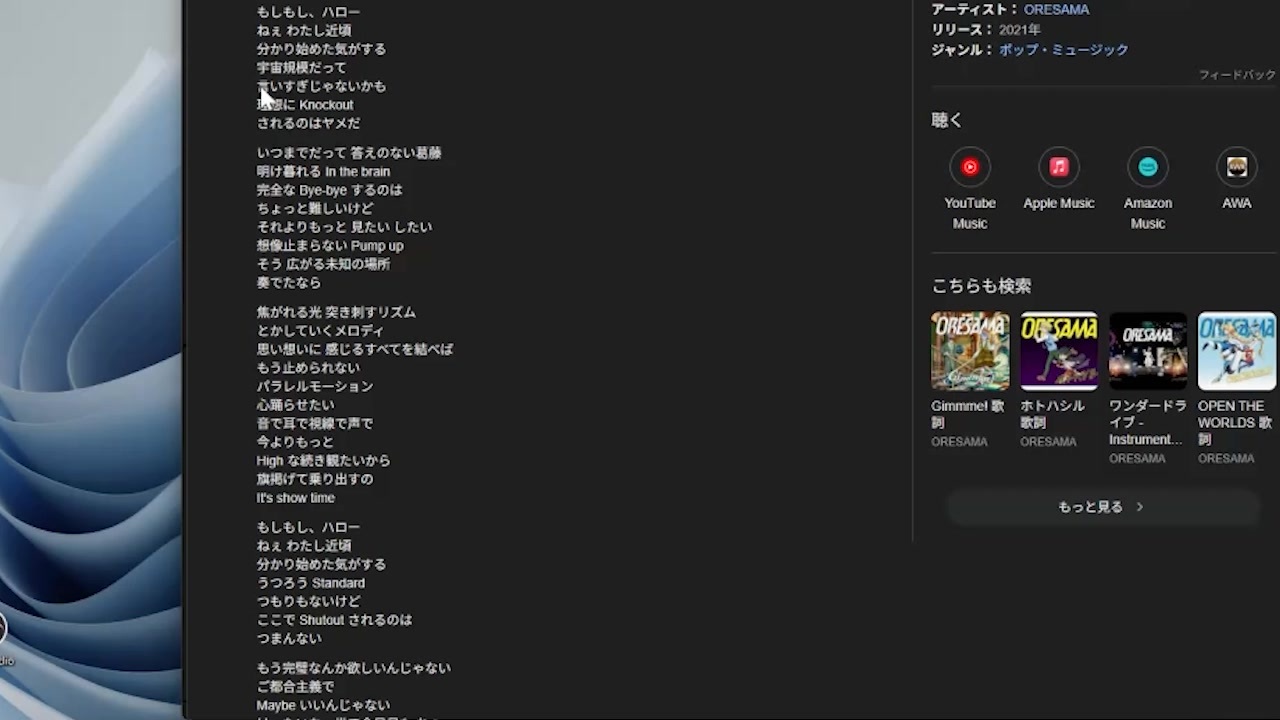Click the ワンダードライブ Instrumental caption

tap(1147, 422)
